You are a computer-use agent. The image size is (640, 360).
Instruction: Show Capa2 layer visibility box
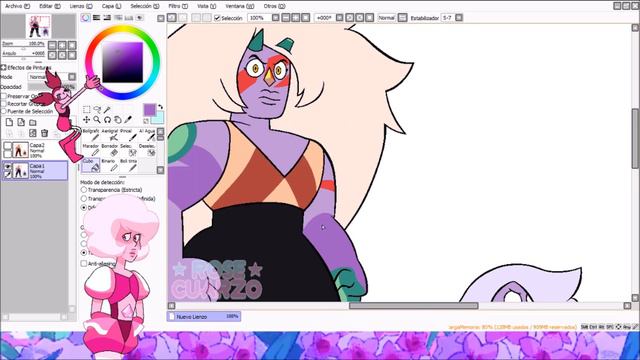[7, 145]
